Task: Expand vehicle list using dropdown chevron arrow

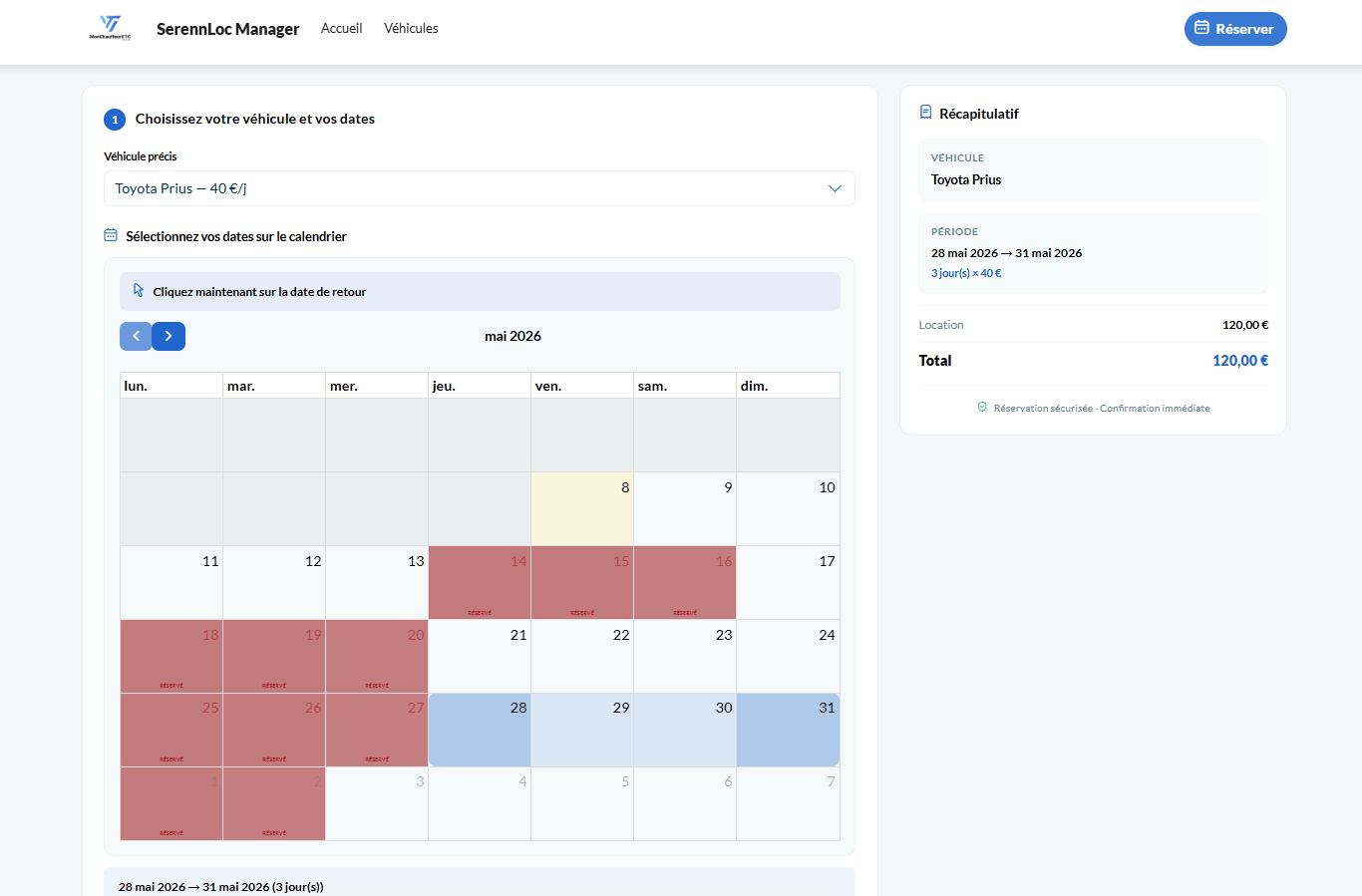Action: 835,188
